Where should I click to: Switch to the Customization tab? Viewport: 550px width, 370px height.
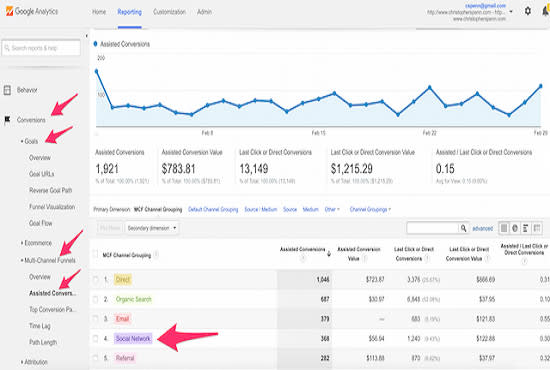(169, 12)
